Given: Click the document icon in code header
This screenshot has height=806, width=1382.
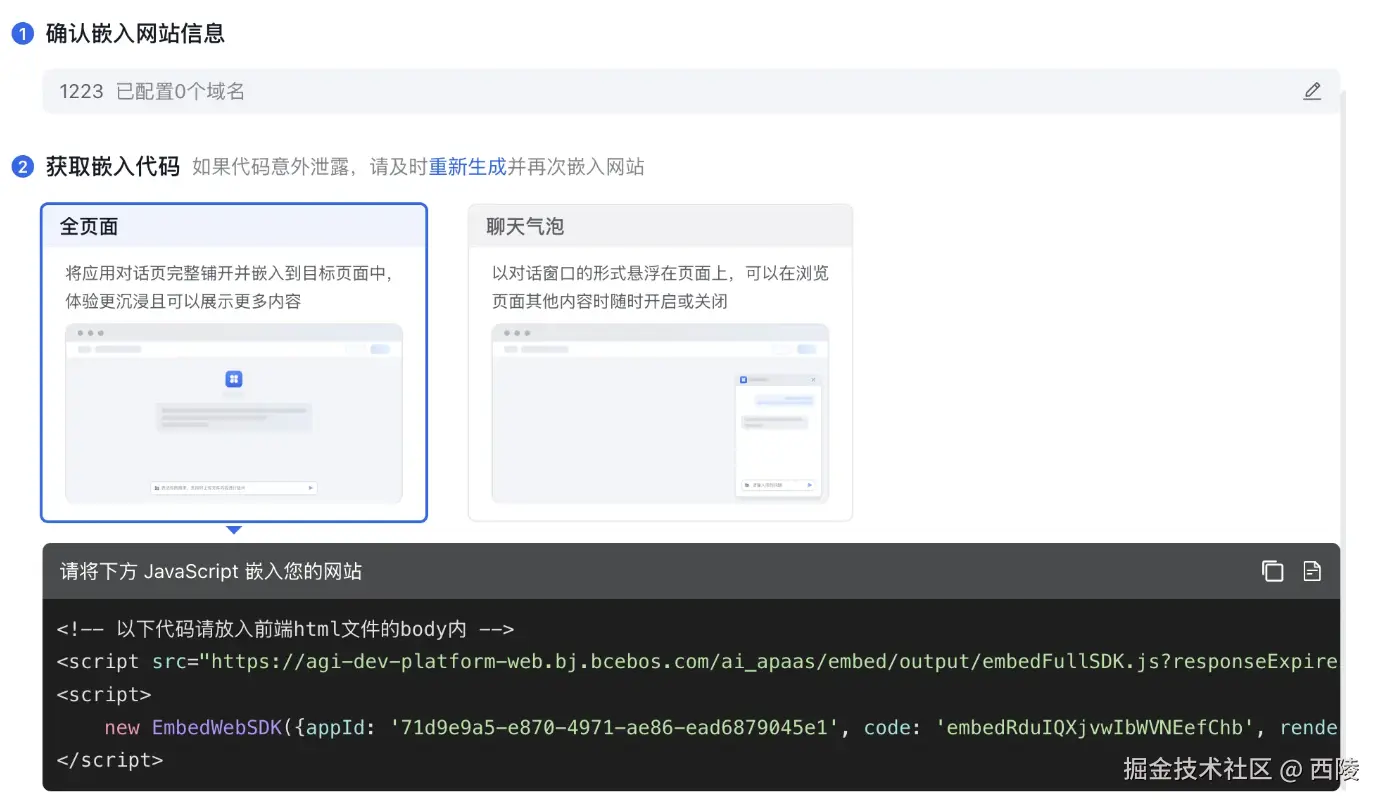Looking at the screenshot, I should [x=1312, y=571].
